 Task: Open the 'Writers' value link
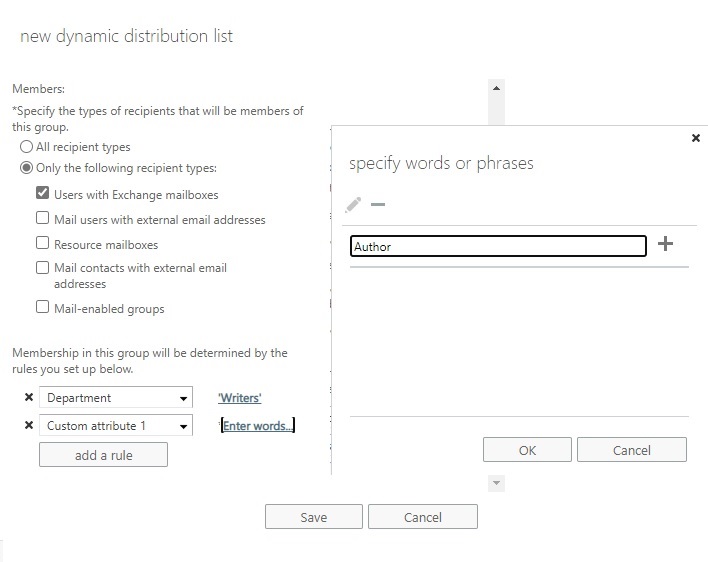pyautogui.click(x=240, y=398)
